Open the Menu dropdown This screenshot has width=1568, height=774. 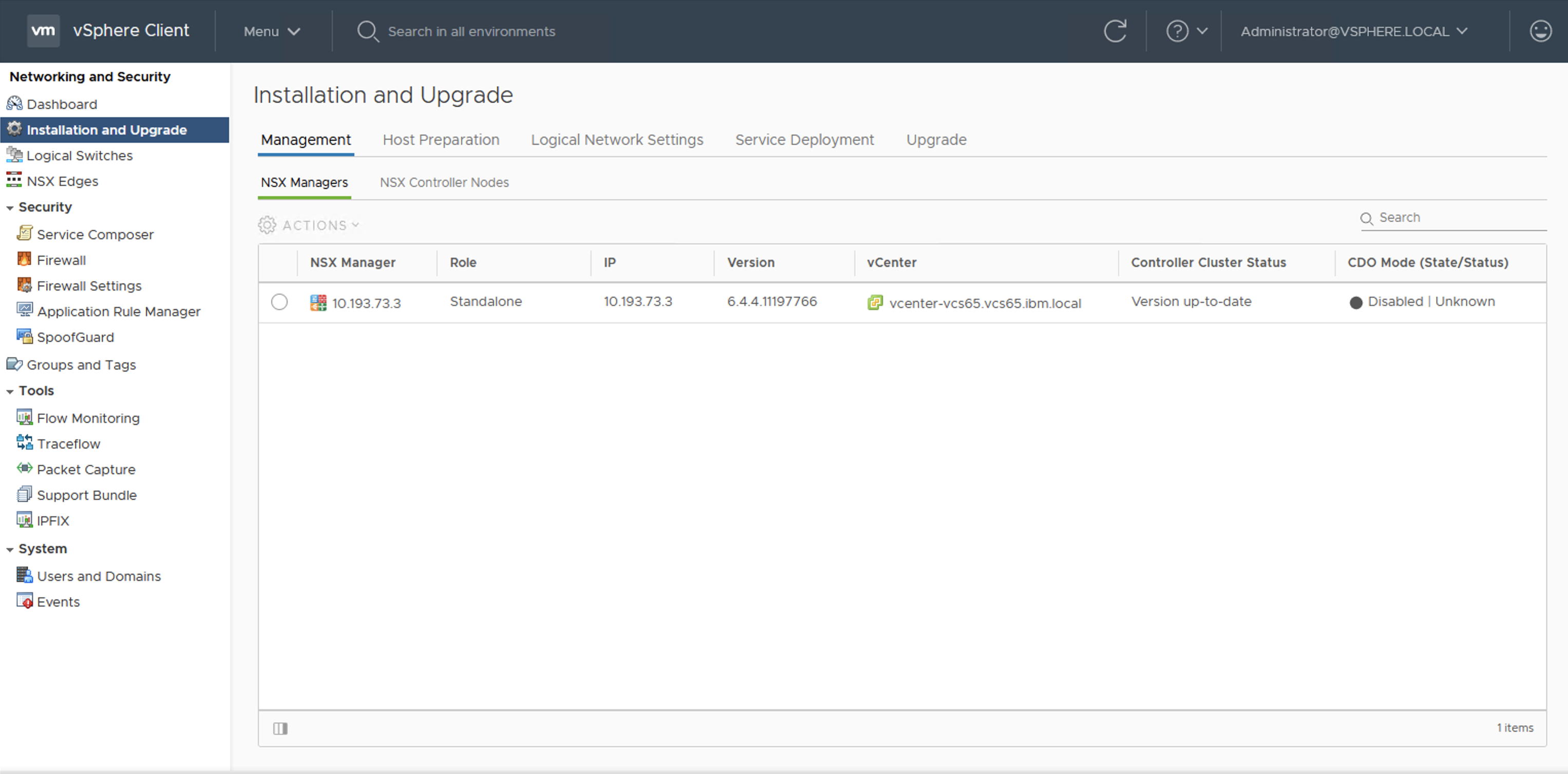tap(272, 31)
